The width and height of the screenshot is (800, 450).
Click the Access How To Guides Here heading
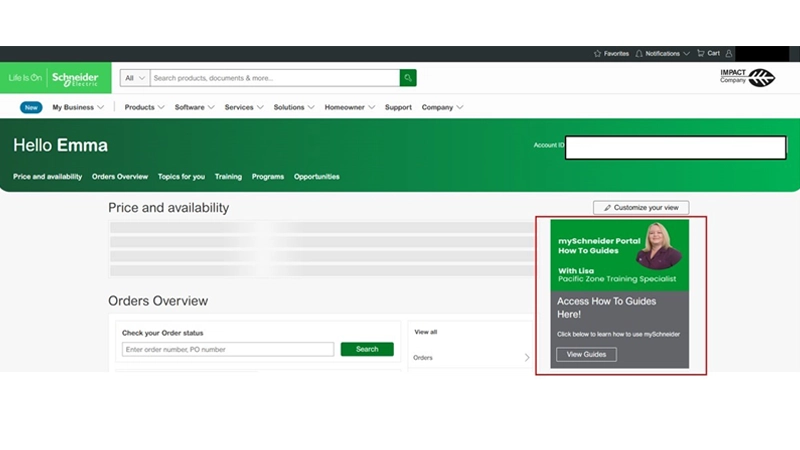point(606,308)
